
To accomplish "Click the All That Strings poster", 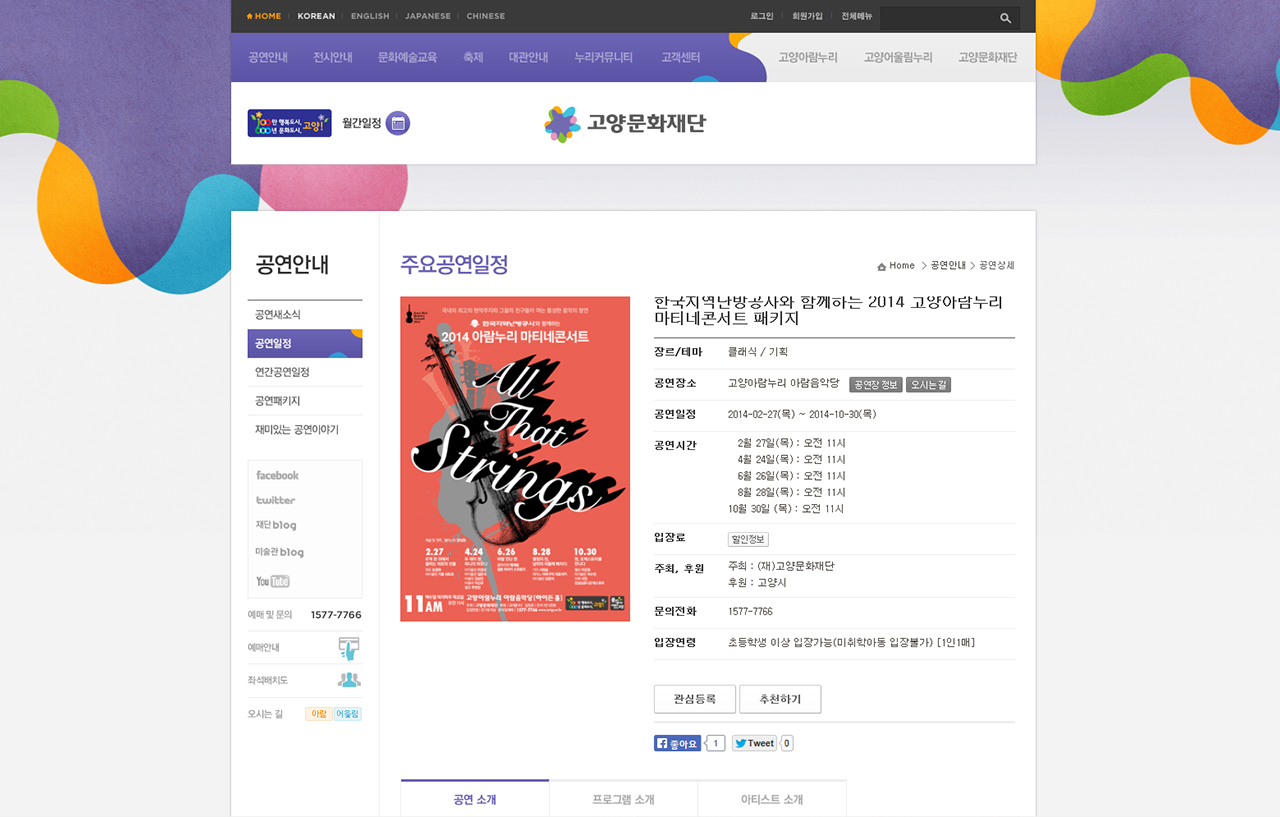I will click(x=515, y=459).
